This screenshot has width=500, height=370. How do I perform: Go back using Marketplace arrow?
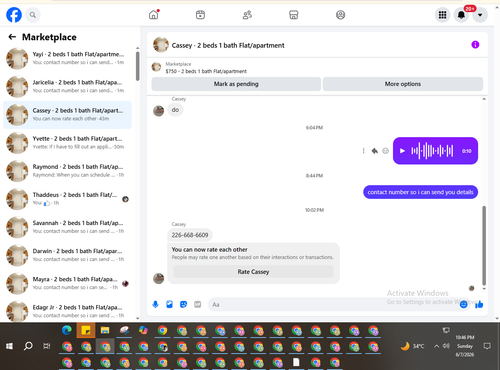click(x=12, y=37)
